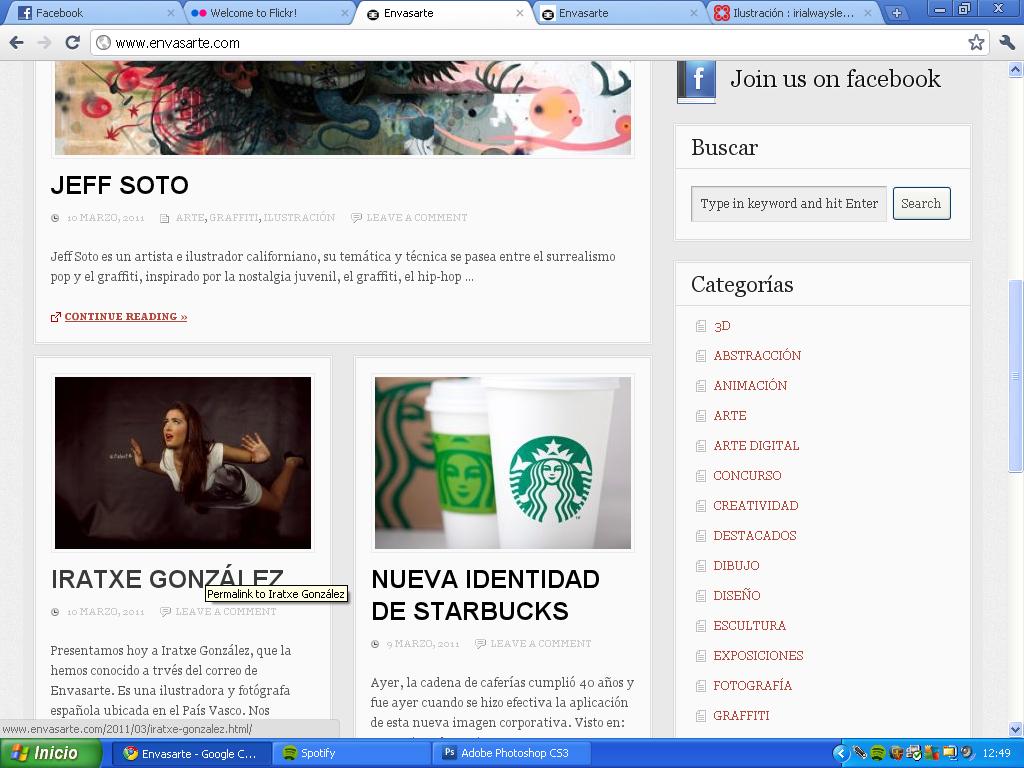Screen dimensions: 1024x768
Task: Open the CONCURSO category
Action: [747, 476]
